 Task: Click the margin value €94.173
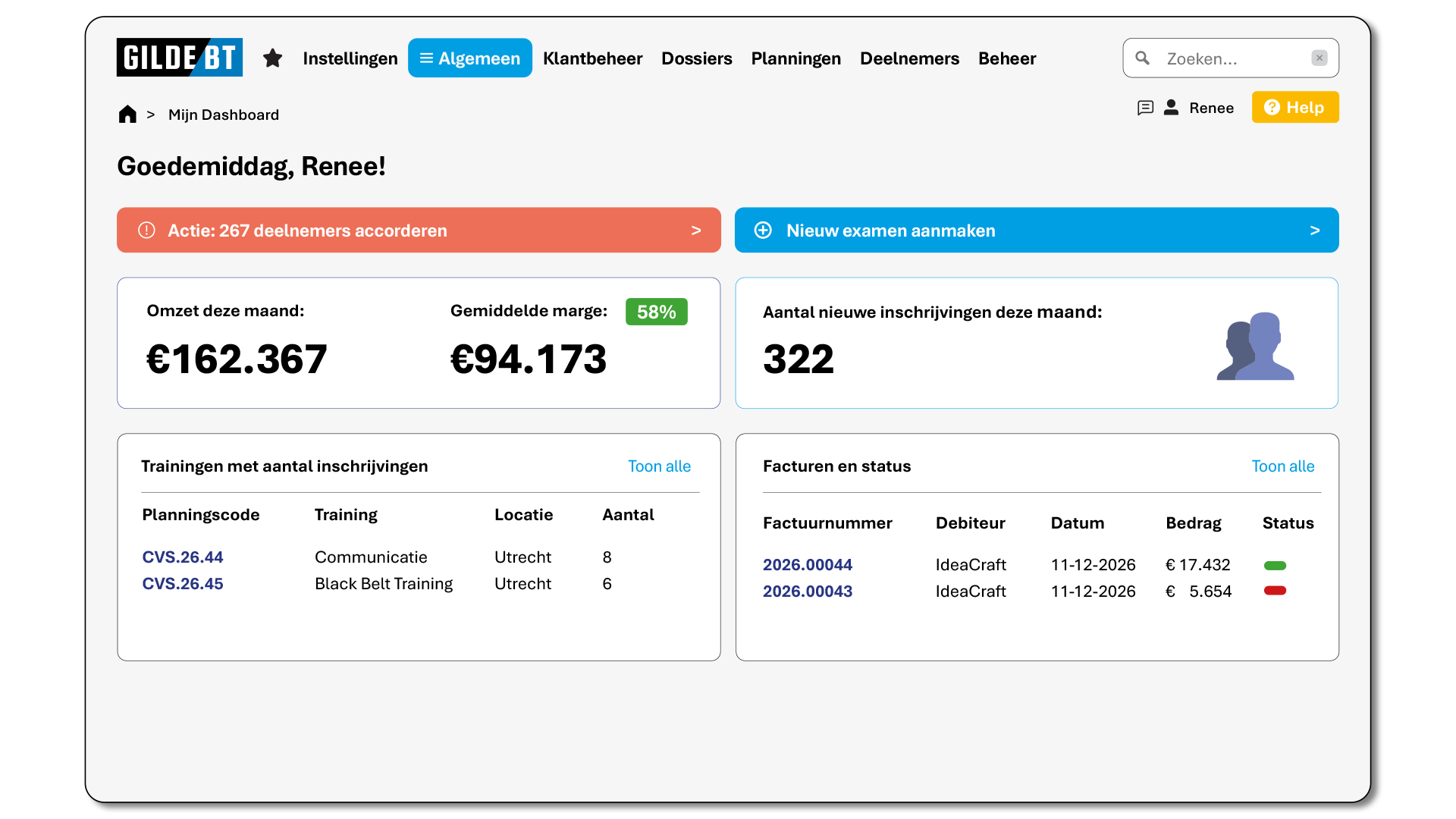coord(529,359)
